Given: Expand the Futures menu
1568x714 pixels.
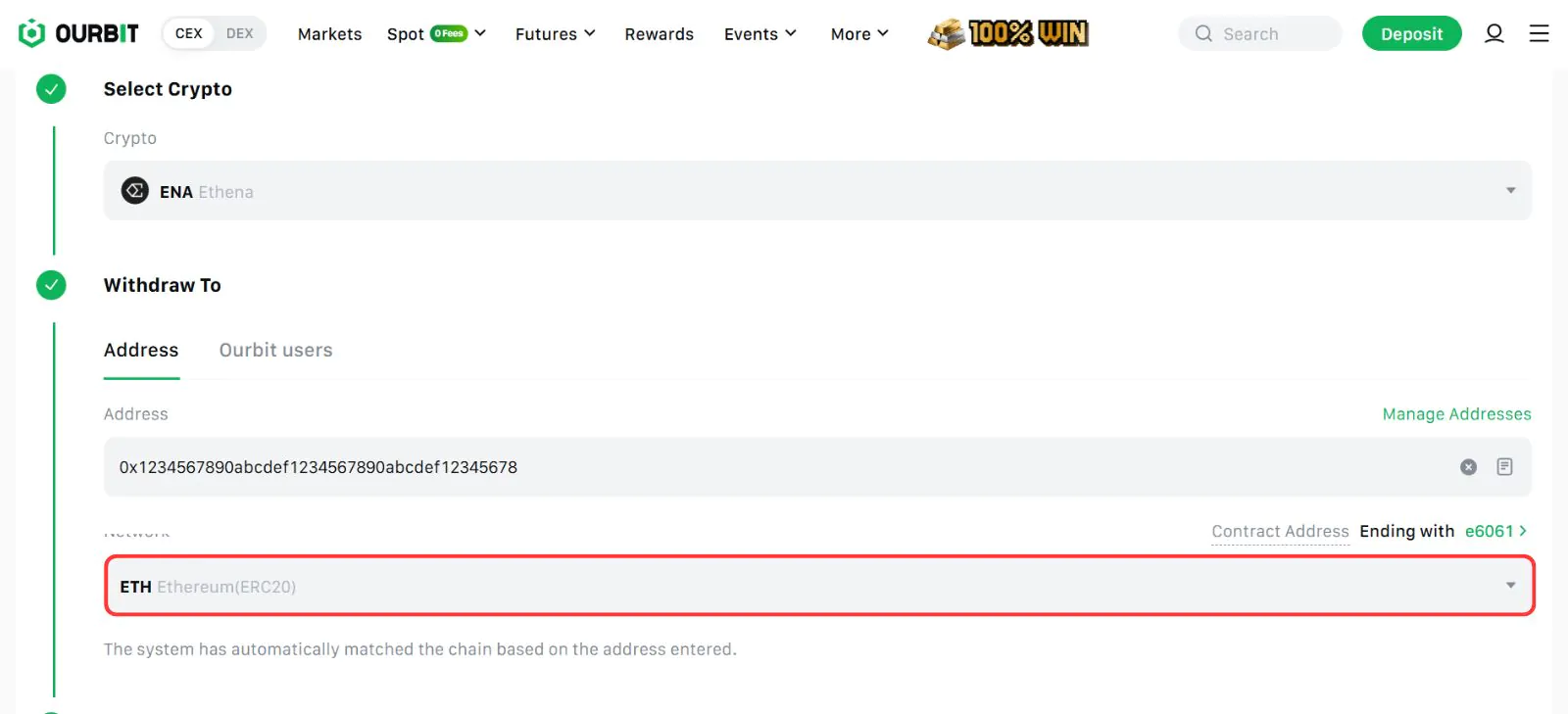Looking at the screenshot, I should (x=555, y=34).
